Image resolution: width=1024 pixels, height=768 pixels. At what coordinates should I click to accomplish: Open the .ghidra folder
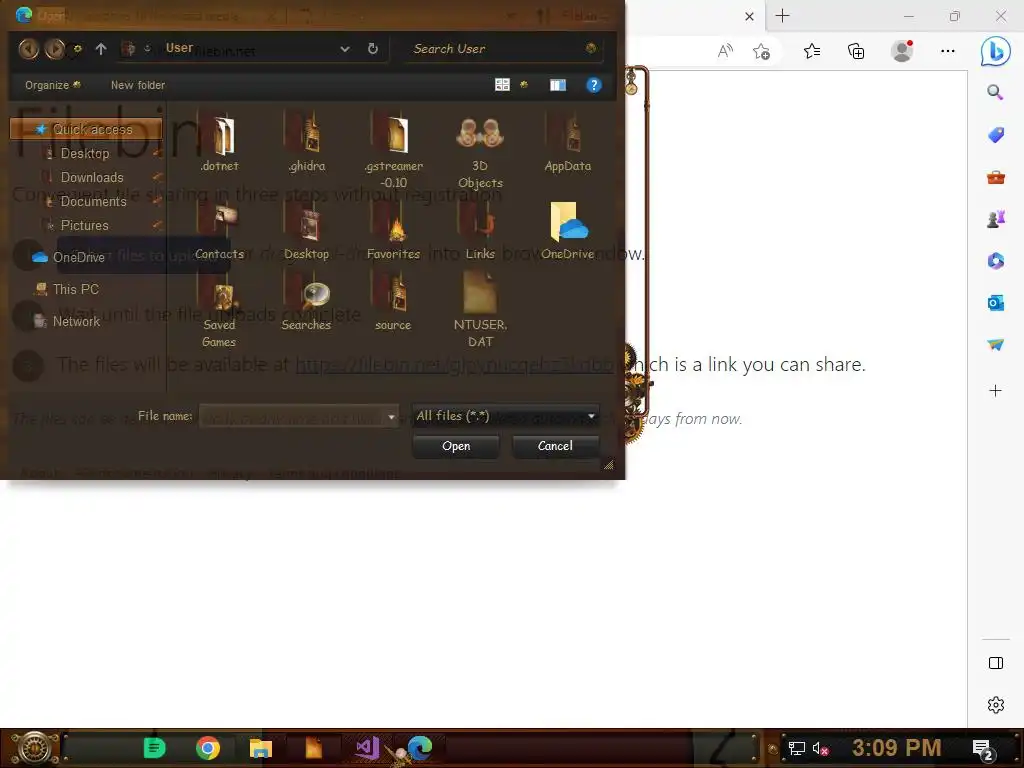pos(307,141)
